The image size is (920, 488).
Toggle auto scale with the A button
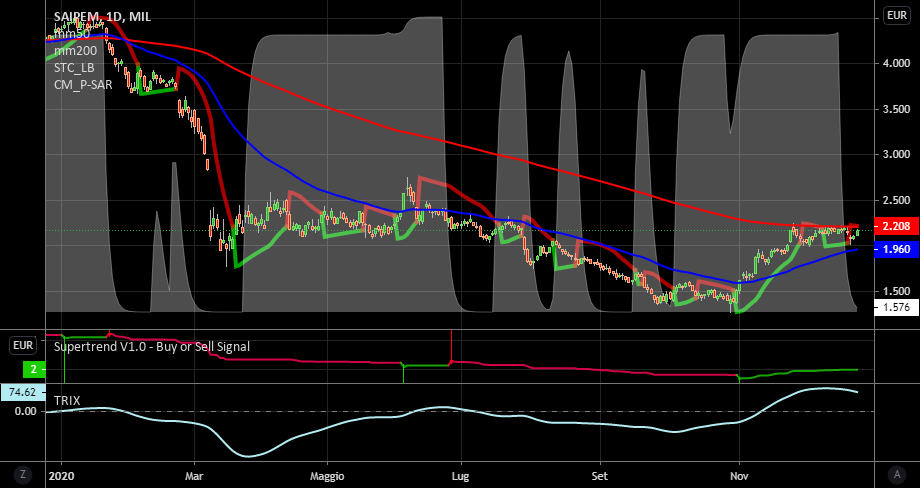click(x=897, y=474)
